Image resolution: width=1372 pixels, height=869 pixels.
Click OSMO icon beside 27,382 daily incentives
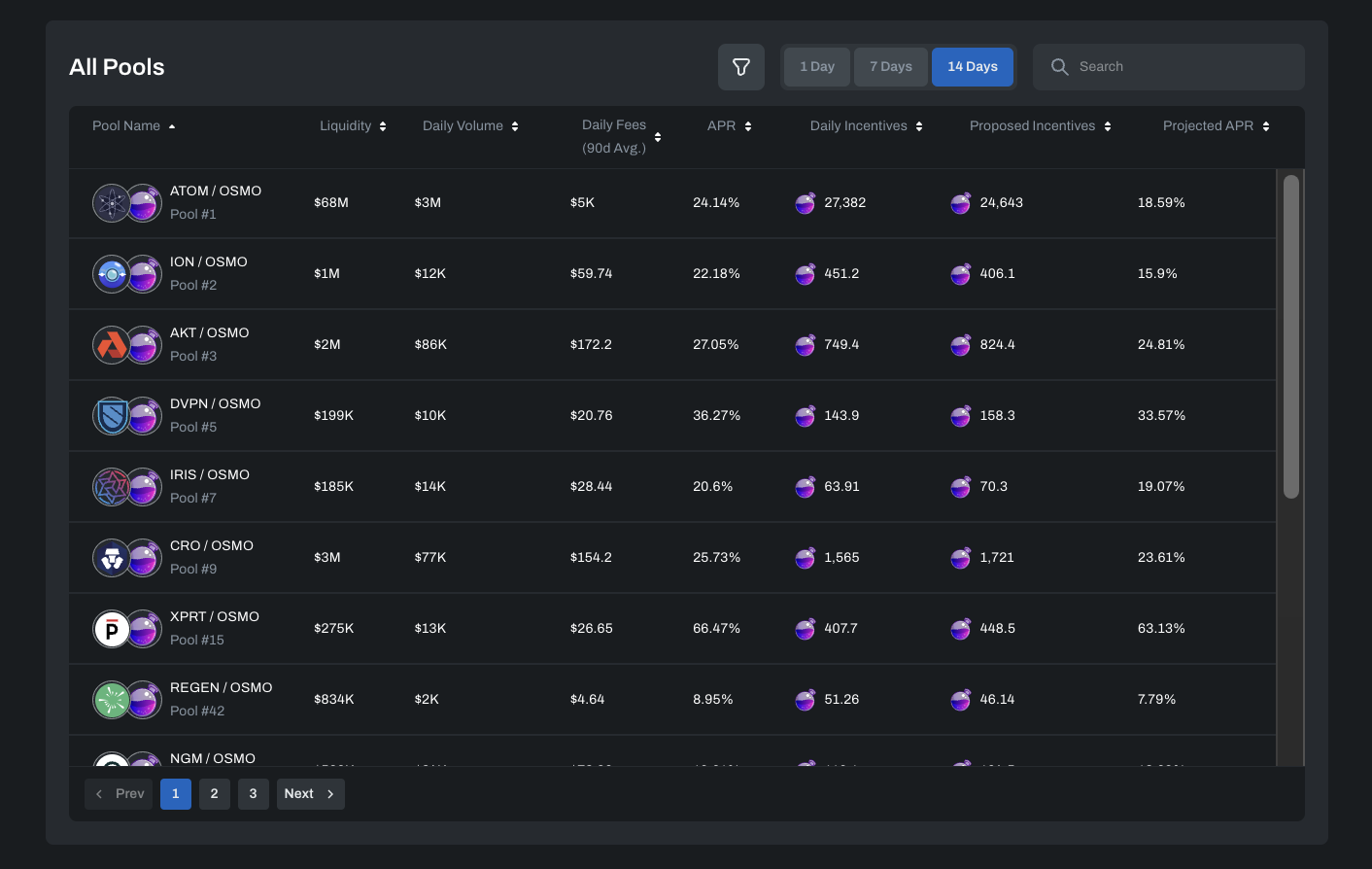click(x=806, y=203)
